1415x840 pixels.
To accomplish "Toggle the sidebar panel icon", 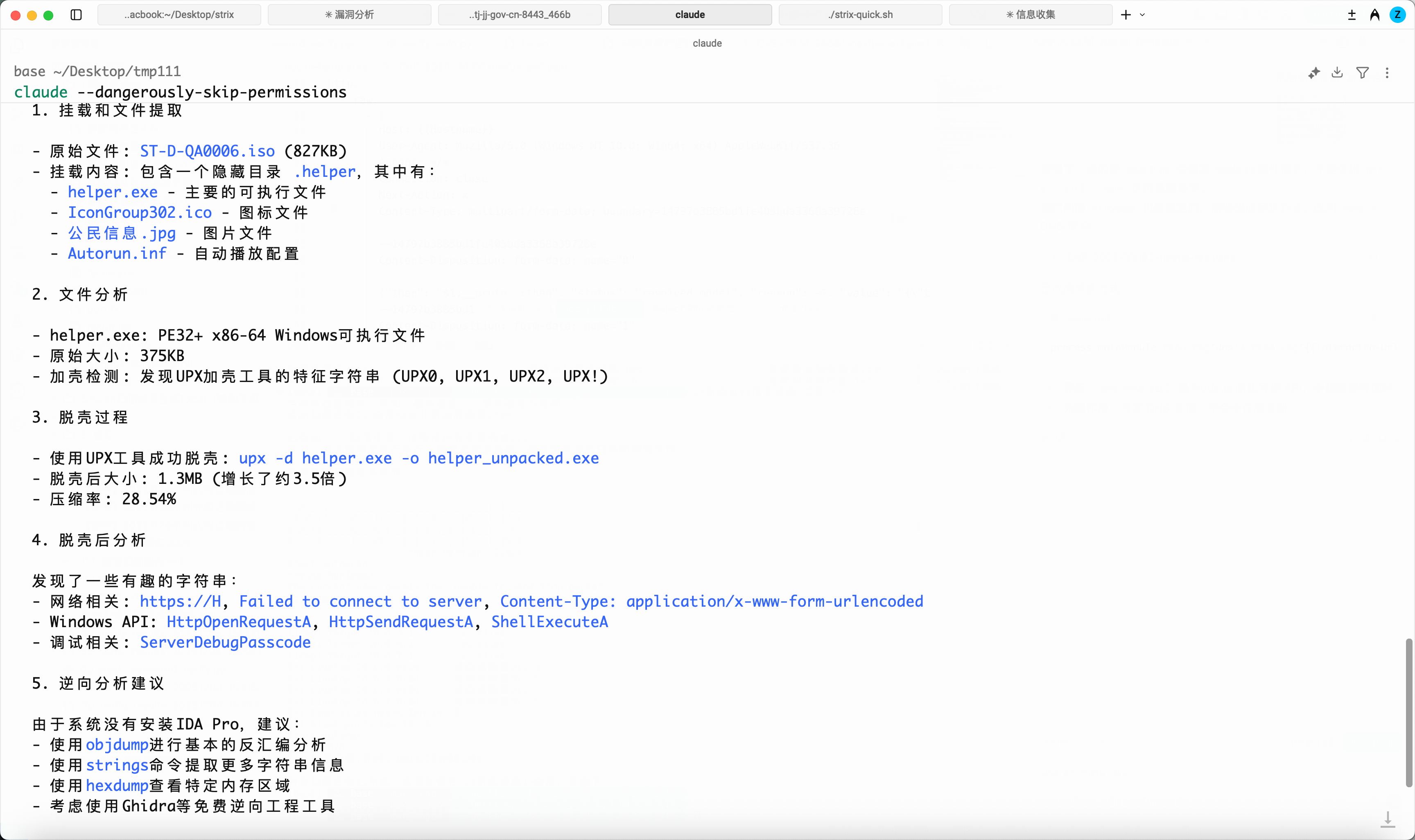I will tap(77, 15).
